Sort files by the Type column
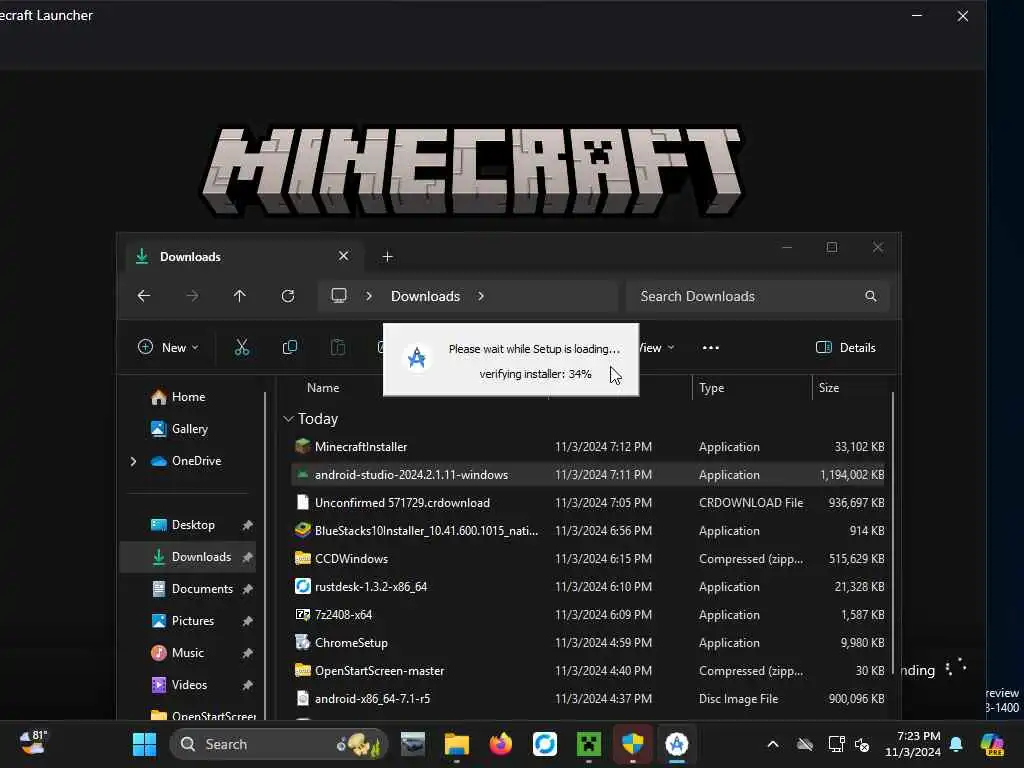1024x768 pixels. pyautogui.click(x=712, y=387)
